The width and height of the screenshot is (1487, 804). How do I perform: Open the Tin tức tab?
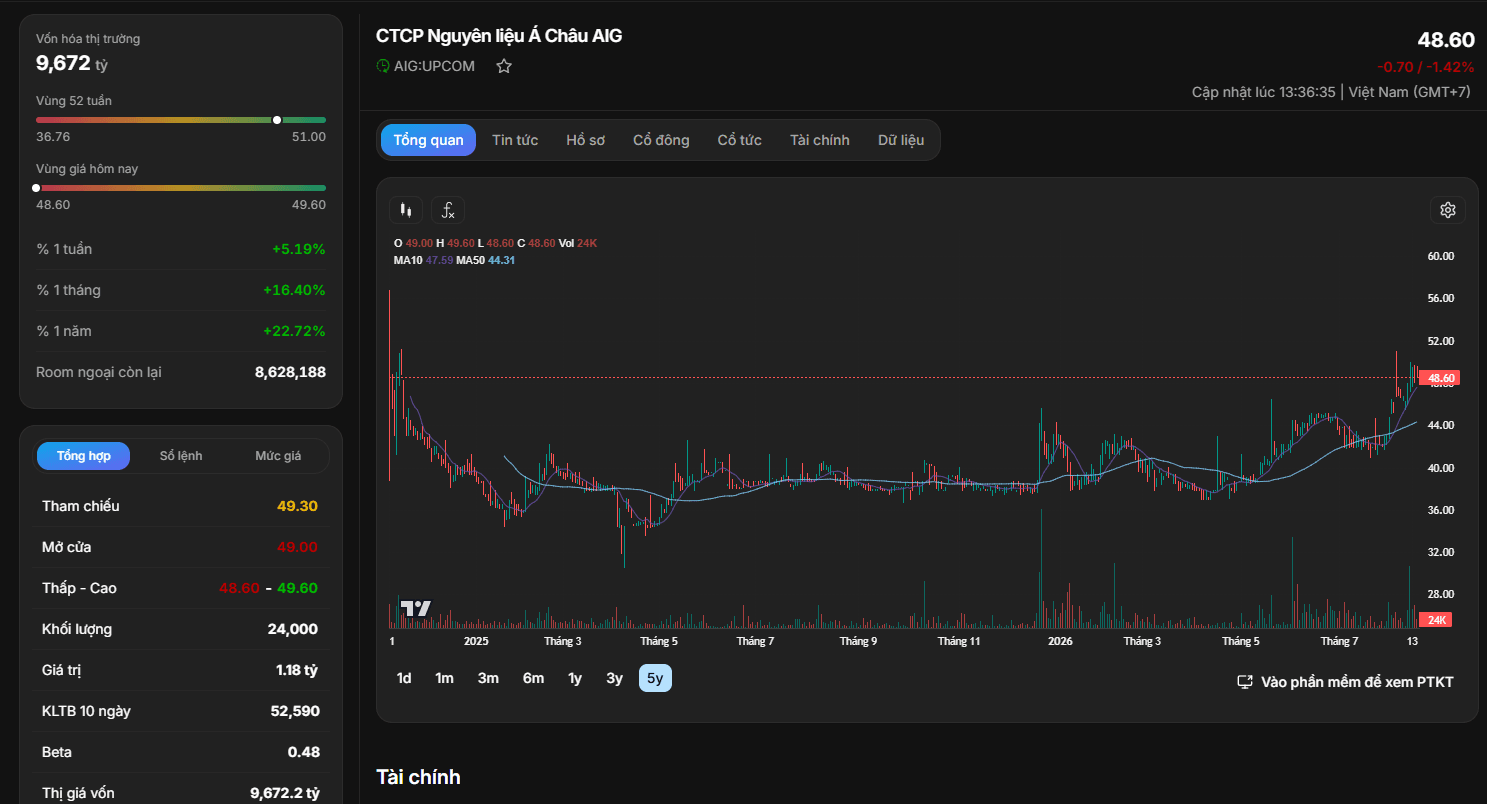click(x=515, y=140)
